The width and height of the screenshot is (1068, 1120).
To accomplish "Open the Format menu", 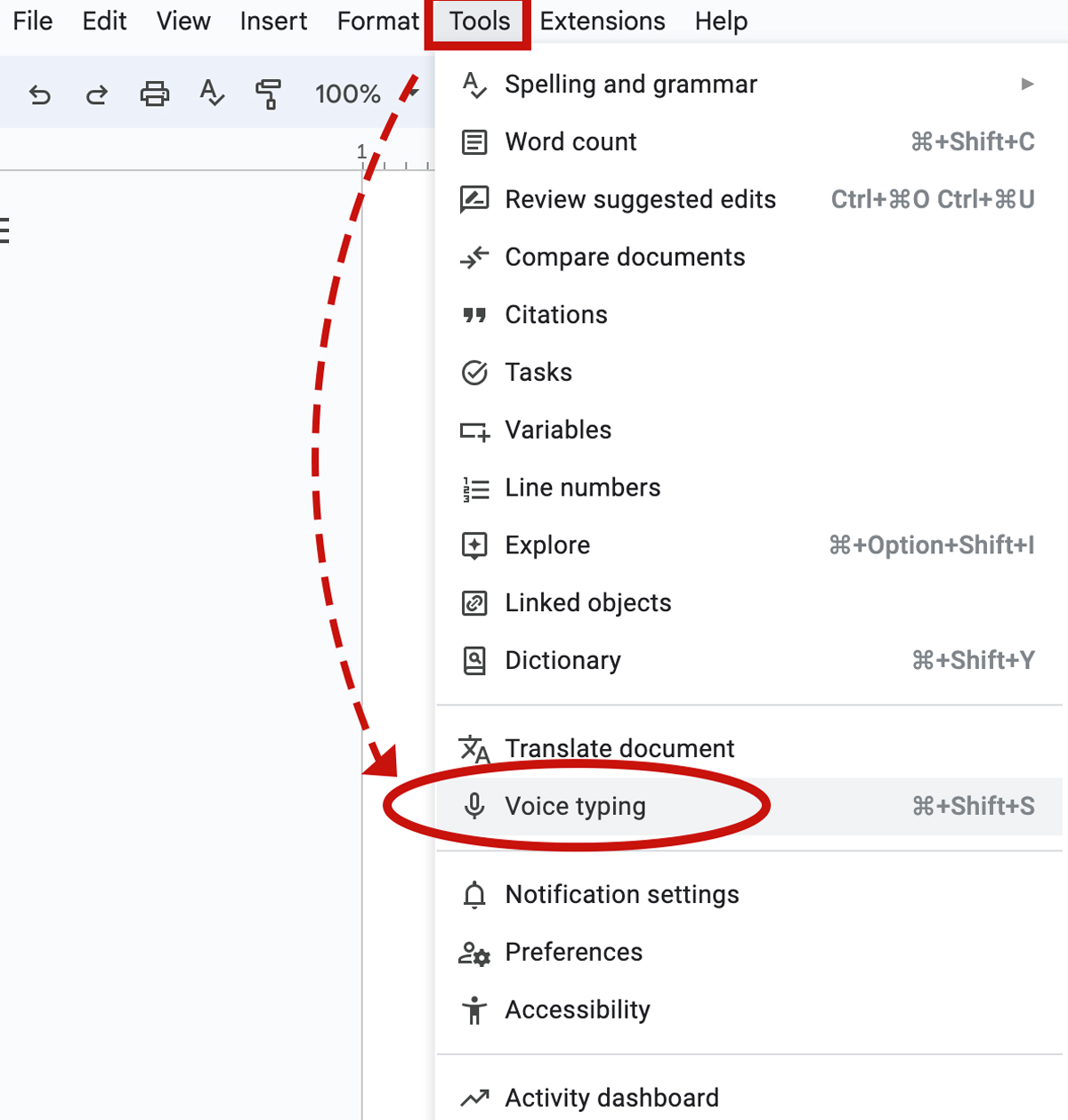I will (377, 21).
